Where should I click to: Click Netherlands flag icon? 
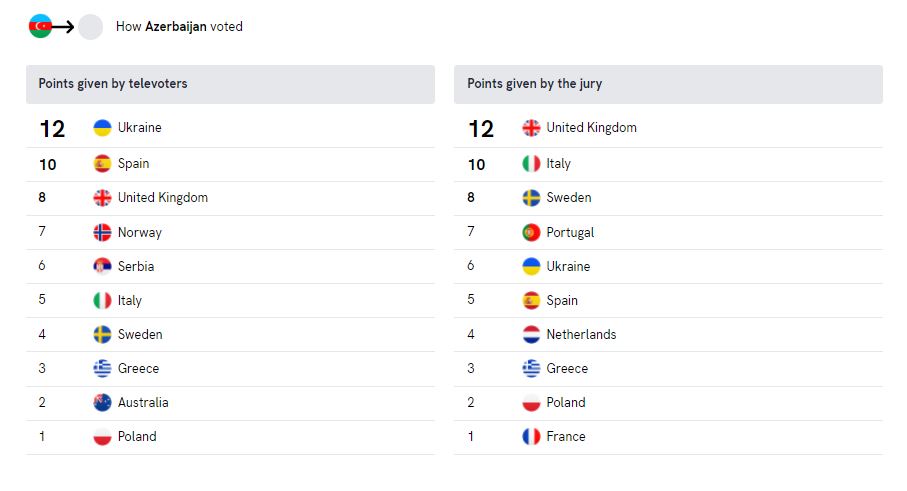[531, 334]
